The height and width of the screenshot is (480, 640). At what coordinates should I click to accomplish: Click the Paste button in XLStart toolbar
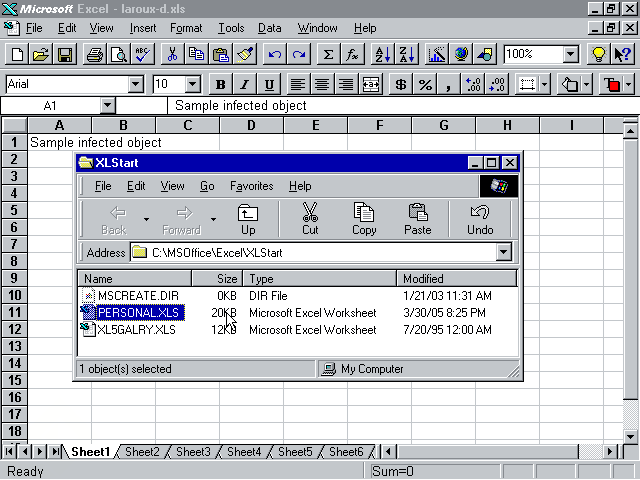418,219
